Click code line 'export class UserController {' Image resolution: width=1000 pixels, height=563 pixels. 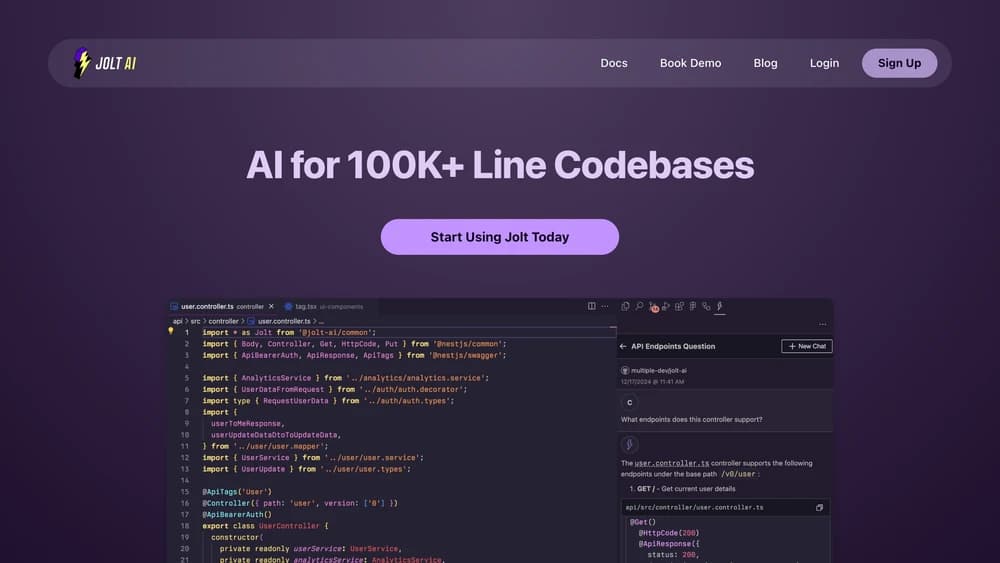265,526
